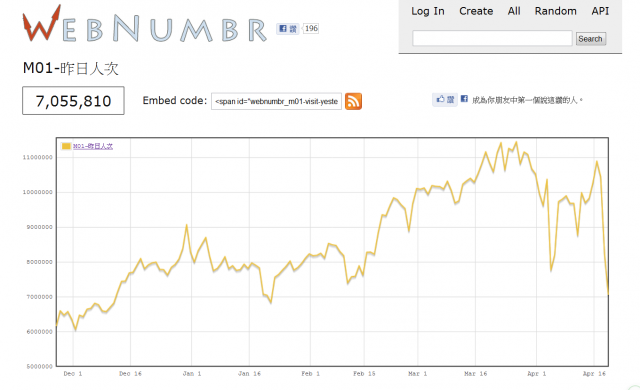Click the 11000000 y-axis label
This screenshot has width=640, height=390.
37,157
